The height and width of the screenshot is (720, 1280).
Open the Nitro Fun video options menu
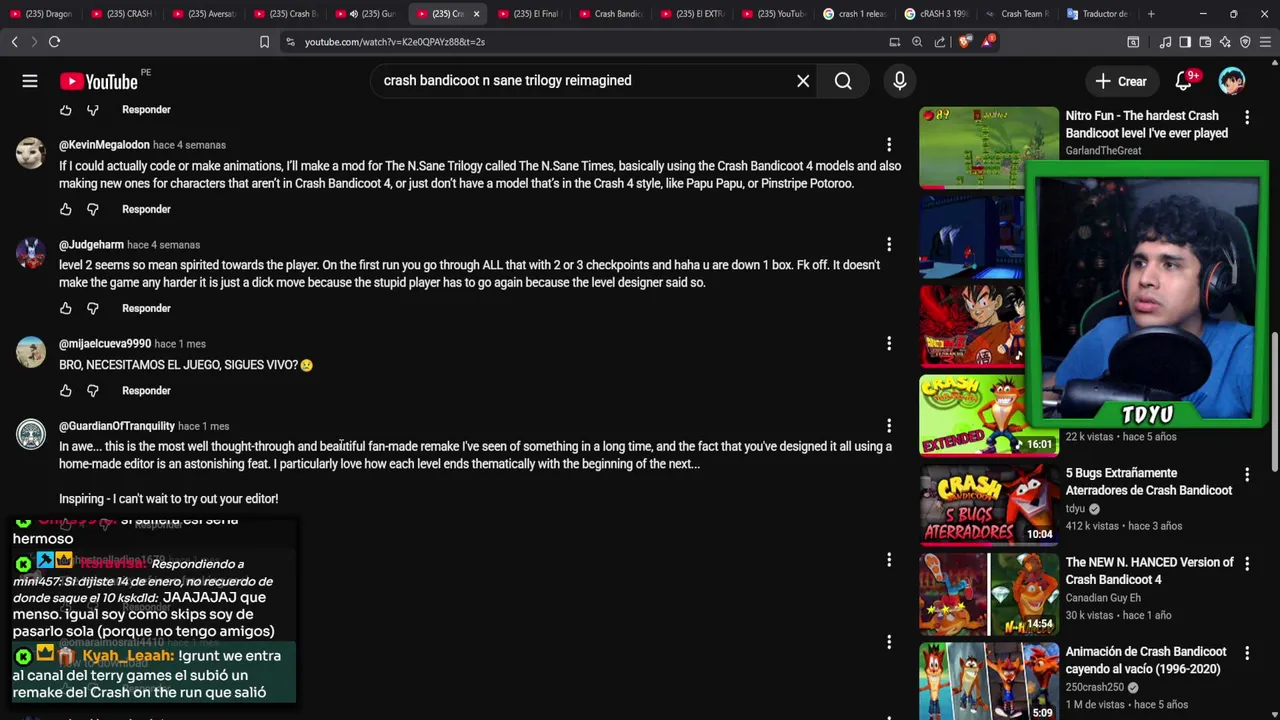(x=1247, y=117)
